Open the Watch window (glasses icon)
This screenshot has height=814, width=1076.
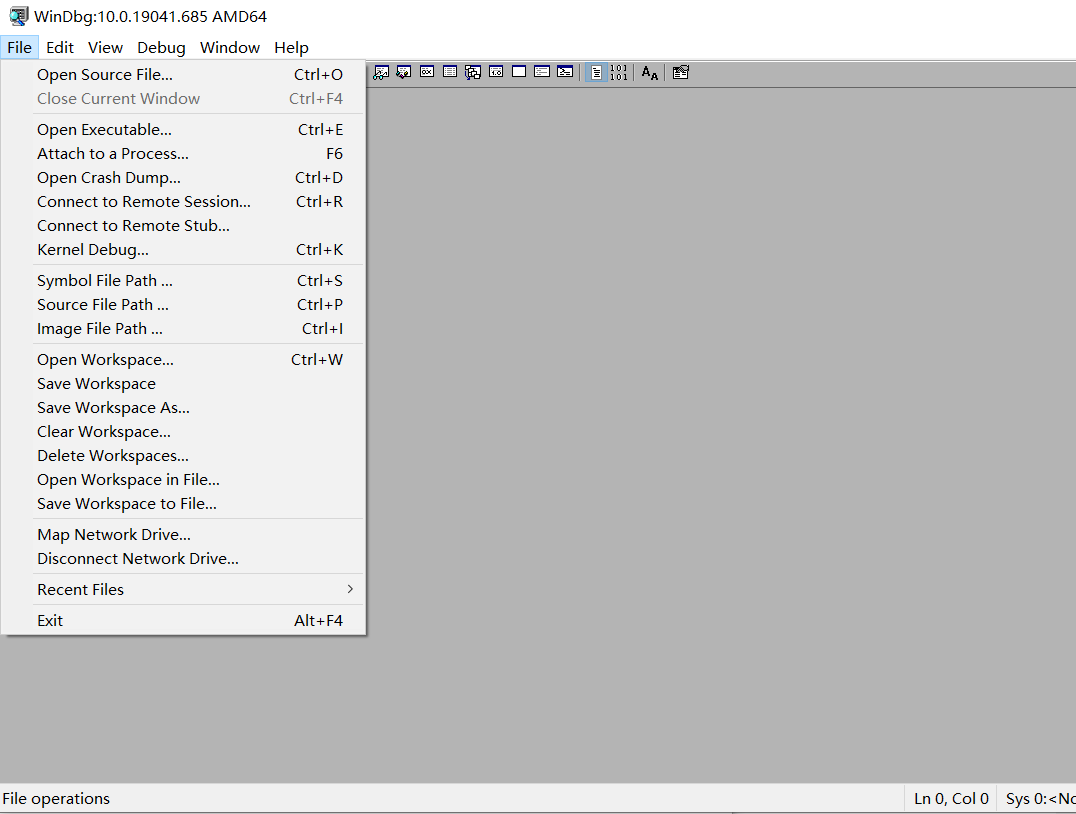(x=382, y=72)
